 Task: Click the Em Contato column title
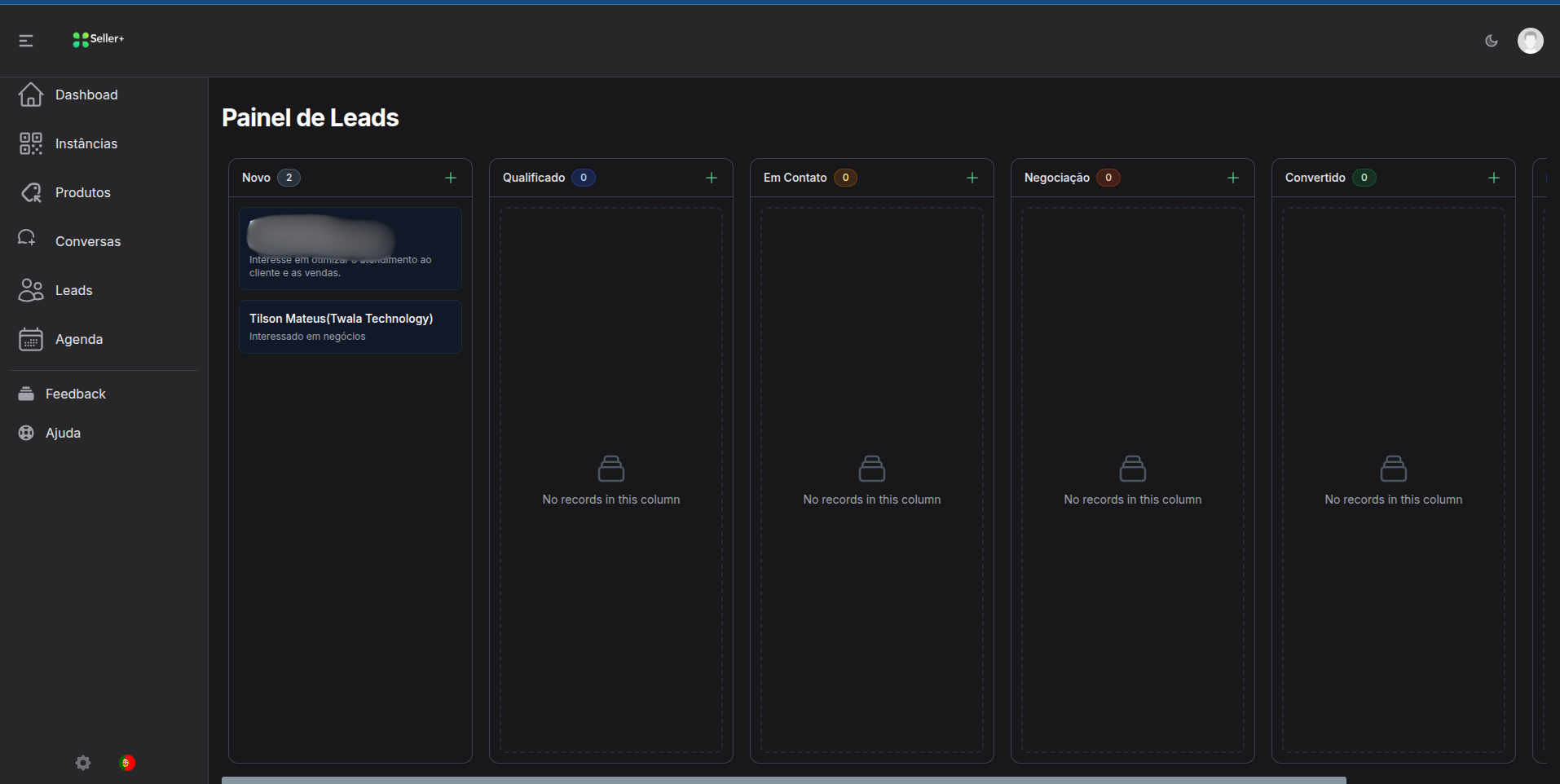795,178
